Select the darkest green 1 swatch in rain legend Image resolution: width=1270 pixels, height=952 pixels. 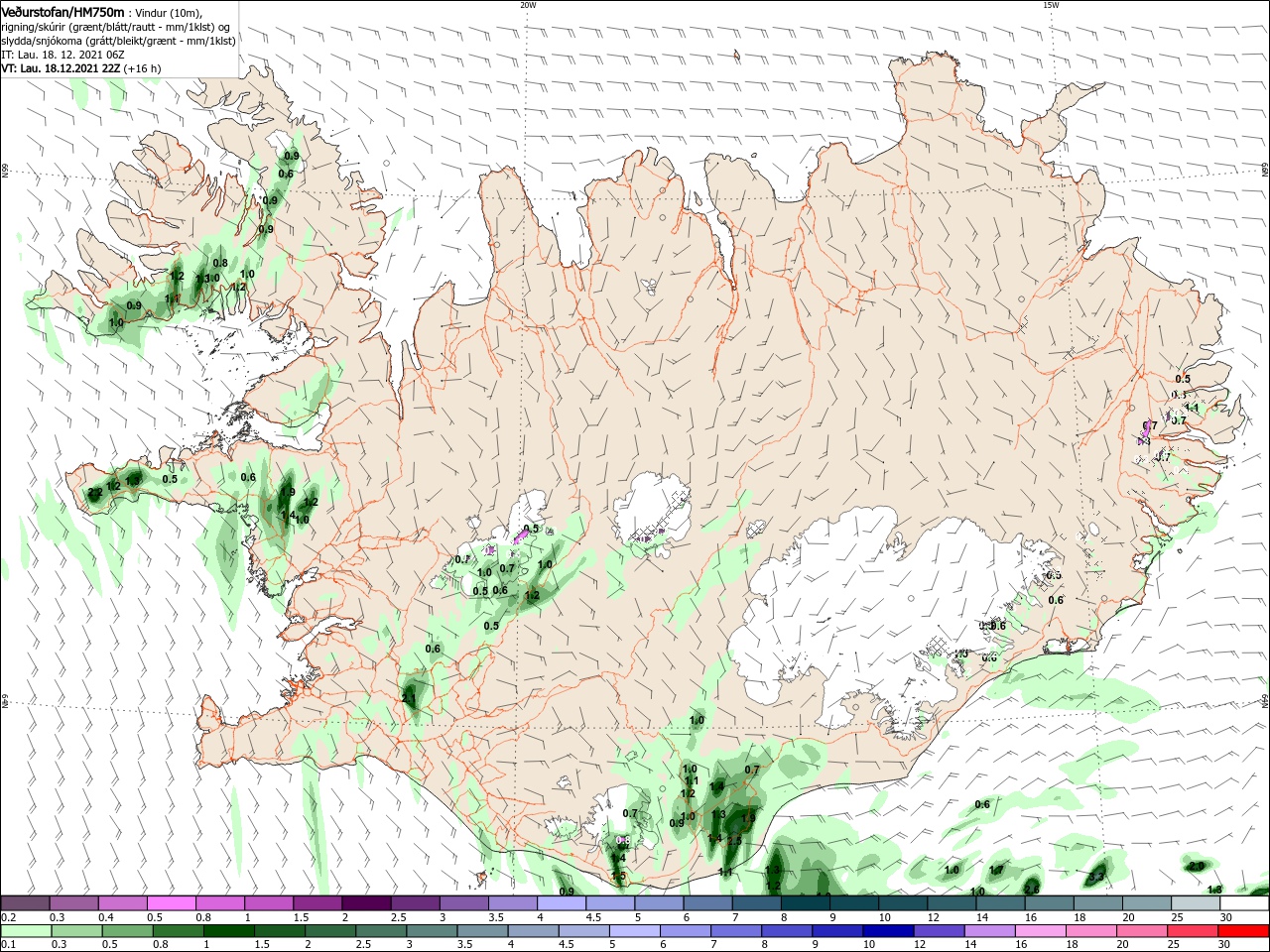(228, 931)
